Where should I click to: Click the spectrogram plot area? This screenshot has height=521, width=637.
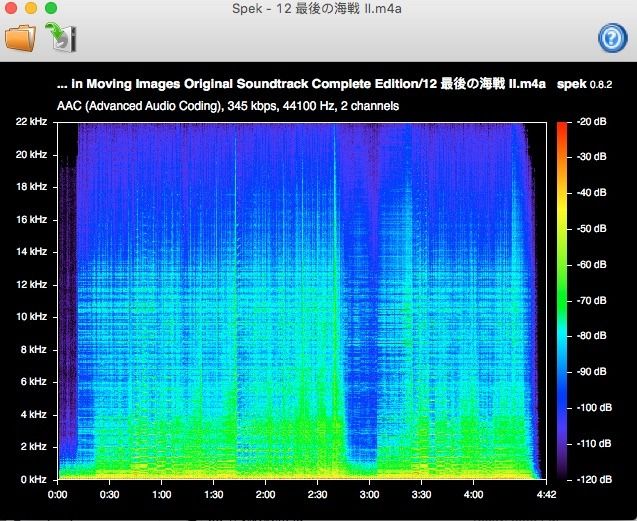click(x=302, y=301)
